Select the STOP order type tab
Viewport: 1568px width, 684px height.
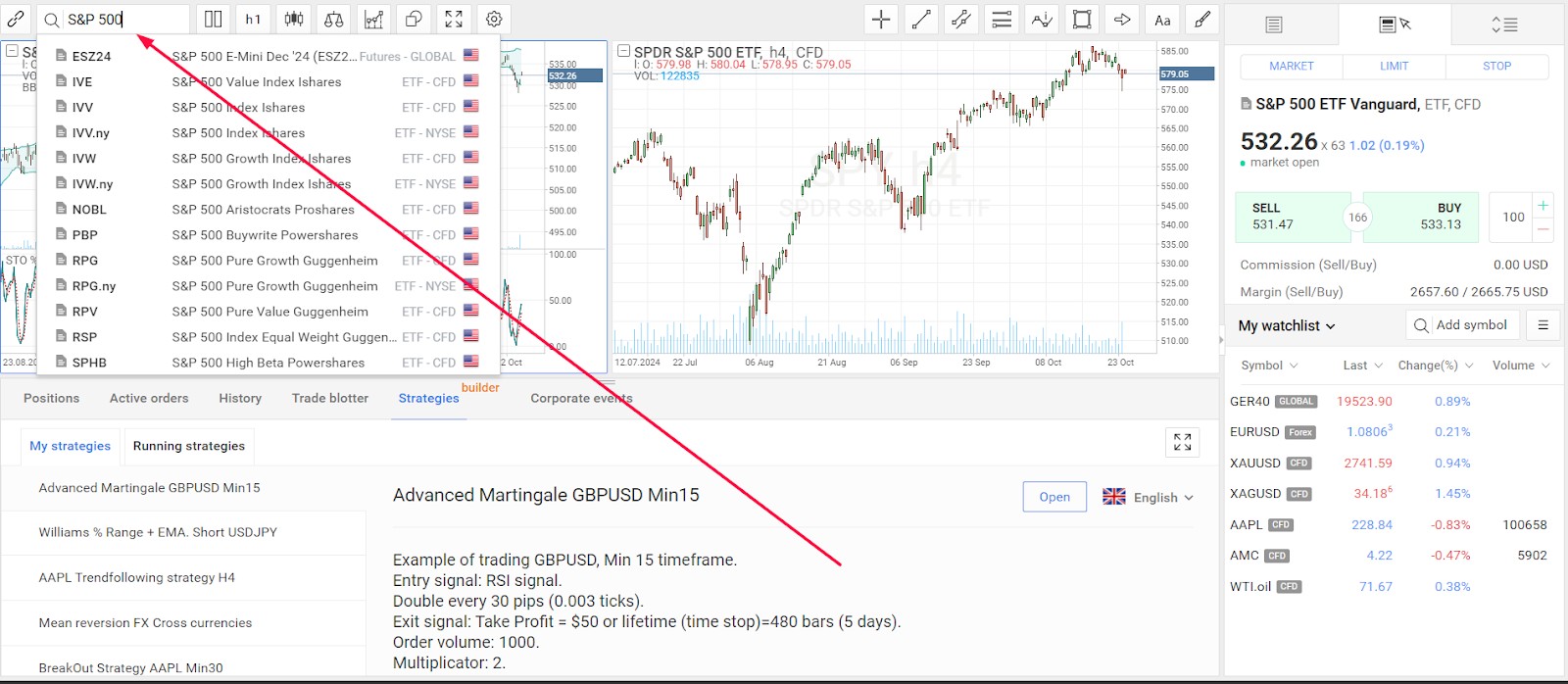coord(1496,66)
